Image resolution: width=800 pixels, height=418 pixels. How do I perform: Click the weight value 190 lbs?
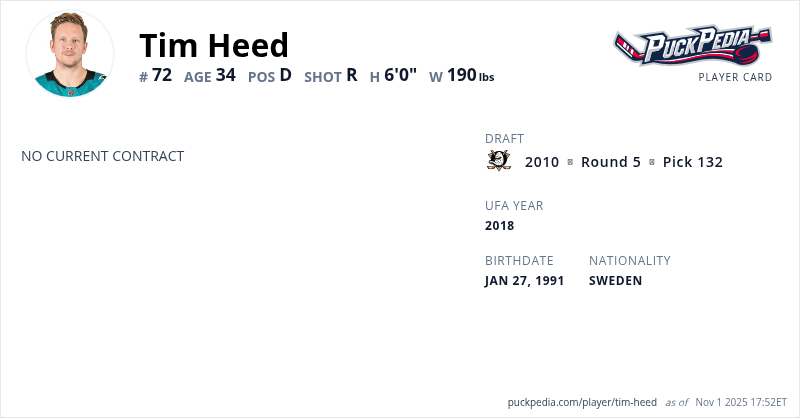(470, 75)
